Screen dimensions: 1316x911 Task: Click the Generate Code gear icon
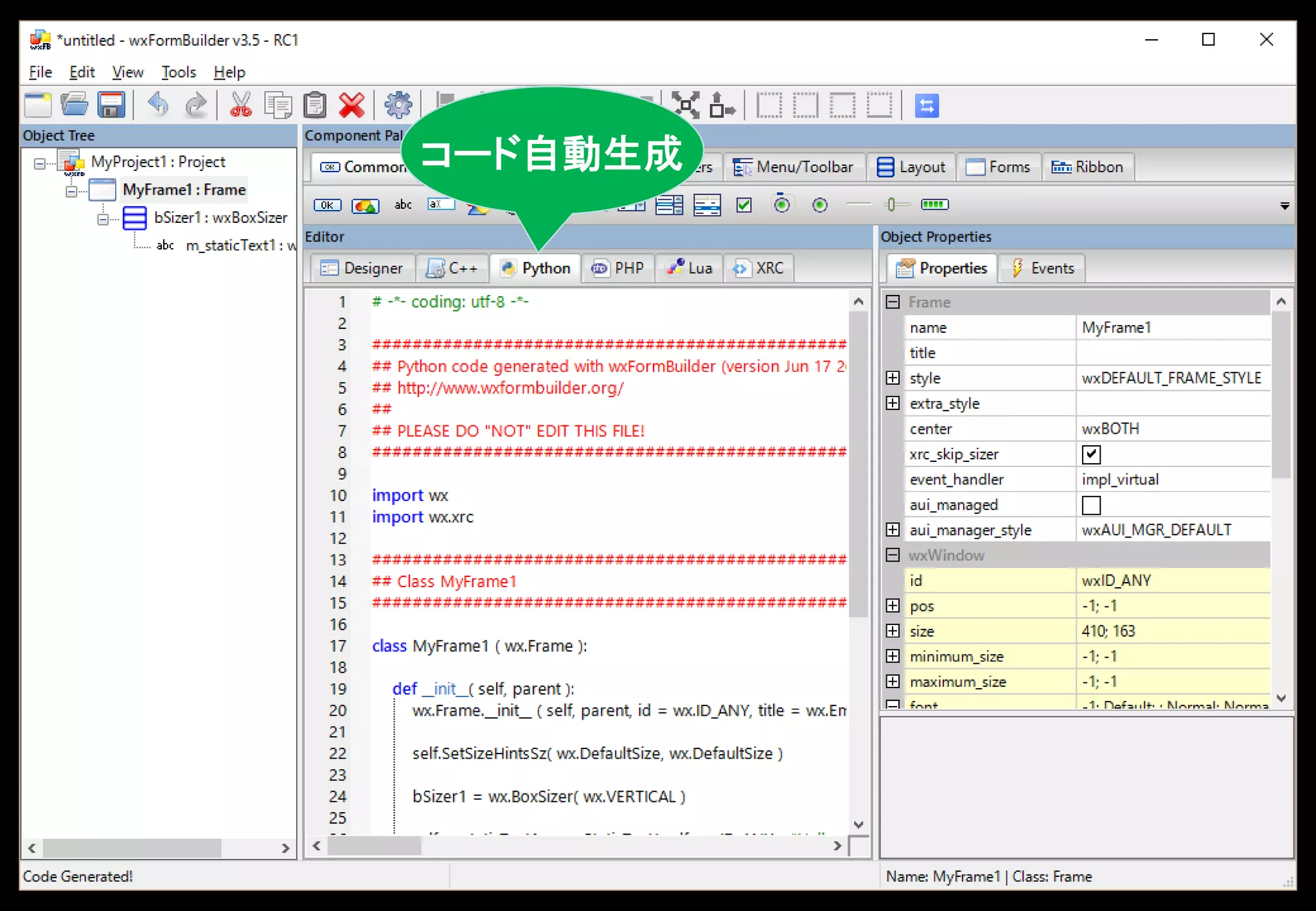tap(398, 105)
